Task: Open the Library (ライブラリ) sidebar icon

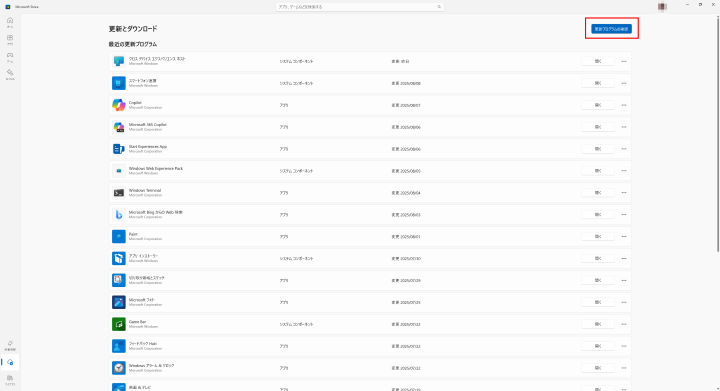Action: pos(10,380)
